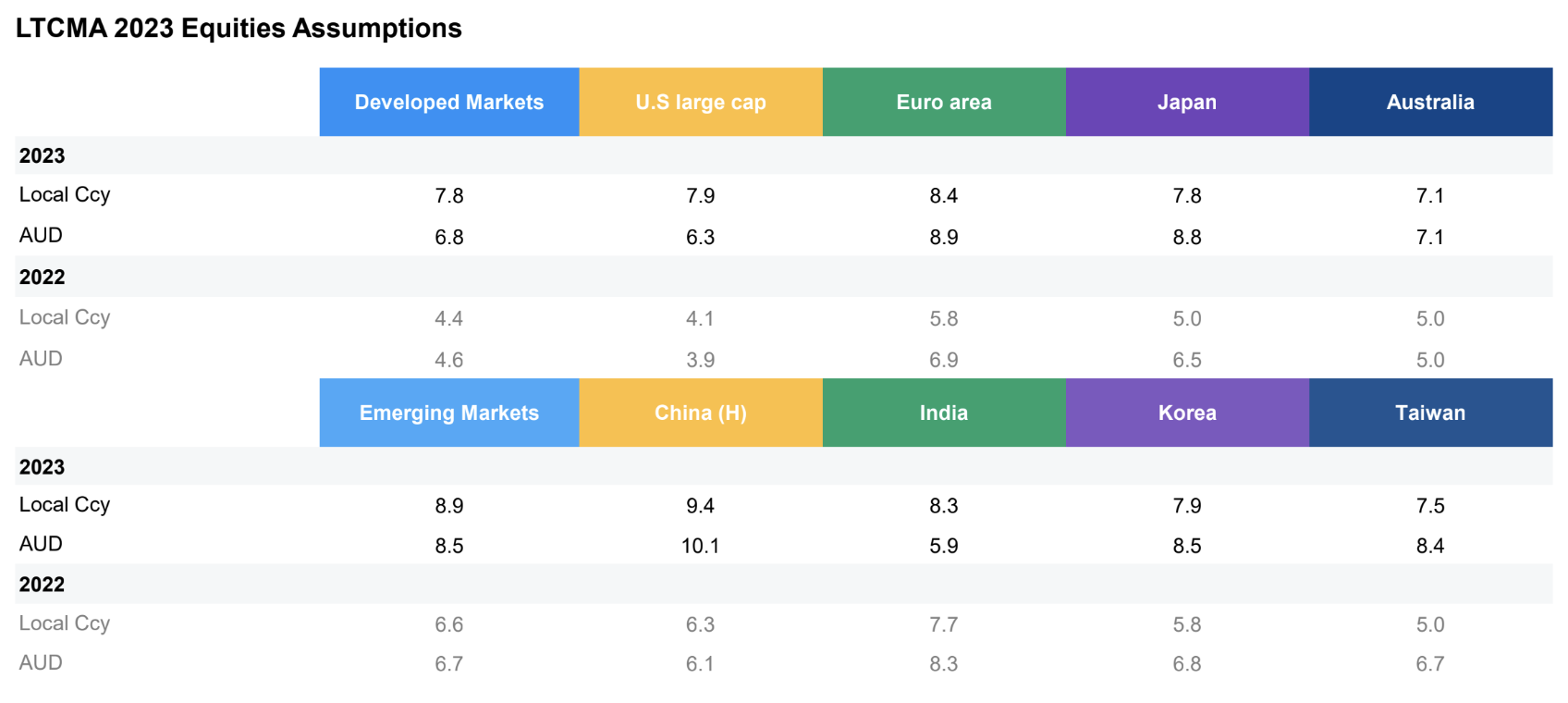
Task: Select the Korea column header
Action: pyautogui.click(x=1187, y=413)
